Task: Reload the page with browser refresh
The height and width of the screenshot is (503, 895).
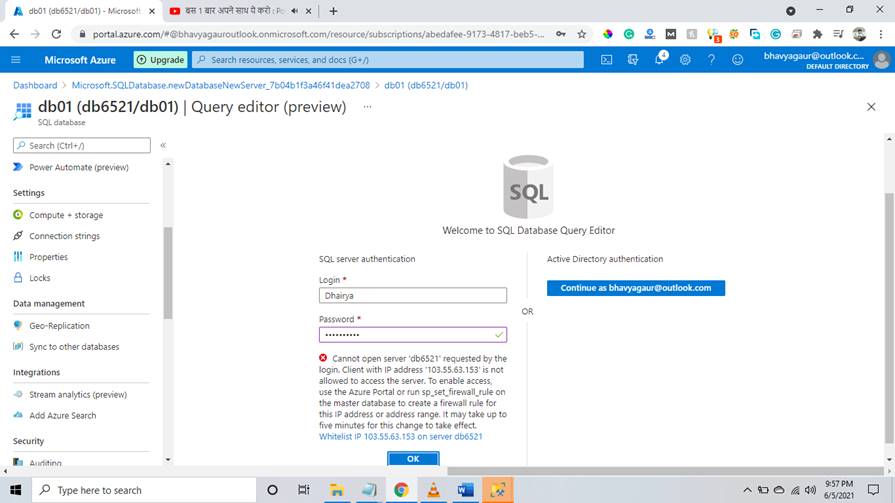Action: pyautogui.click(x=56, y=34)
